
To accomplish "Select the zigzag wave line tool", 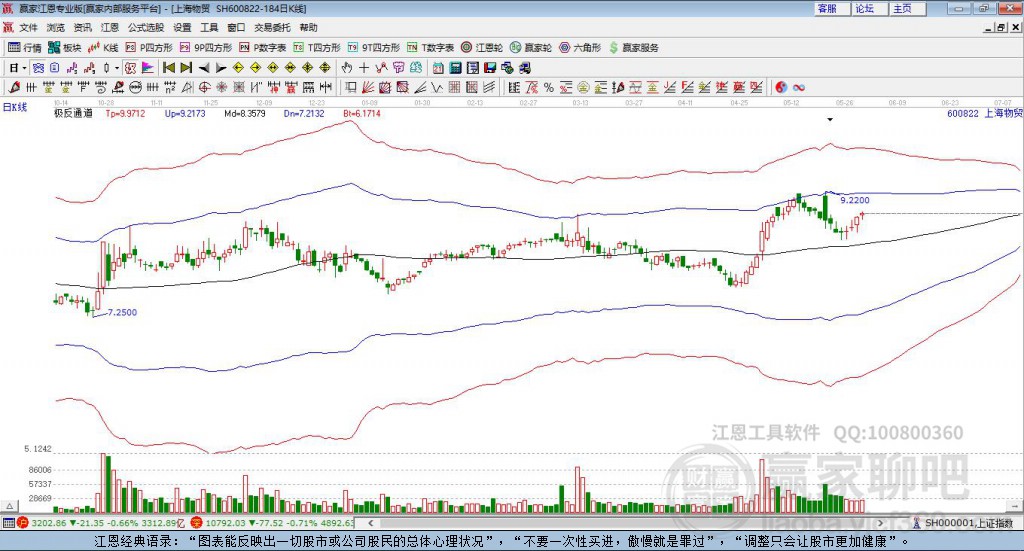I will point(437,87).
